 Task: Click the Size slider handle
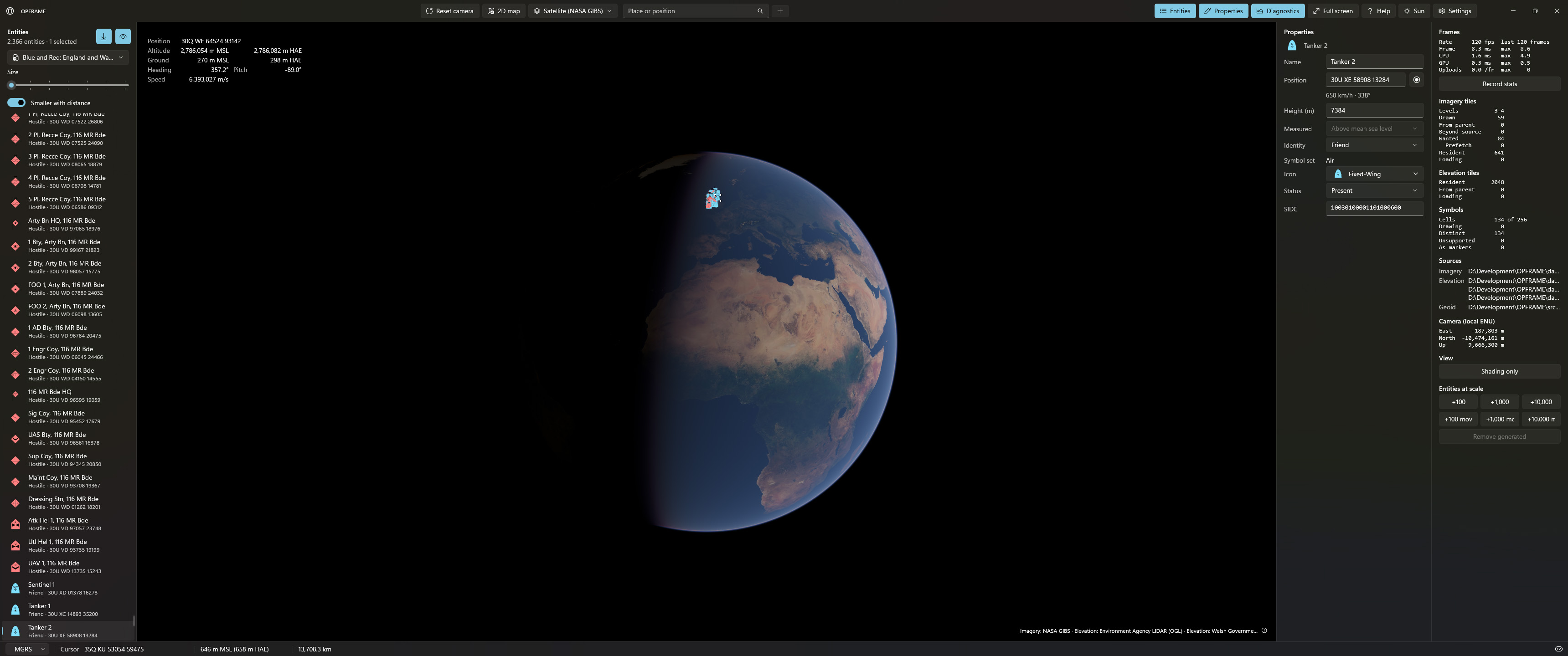coord(11,85)
